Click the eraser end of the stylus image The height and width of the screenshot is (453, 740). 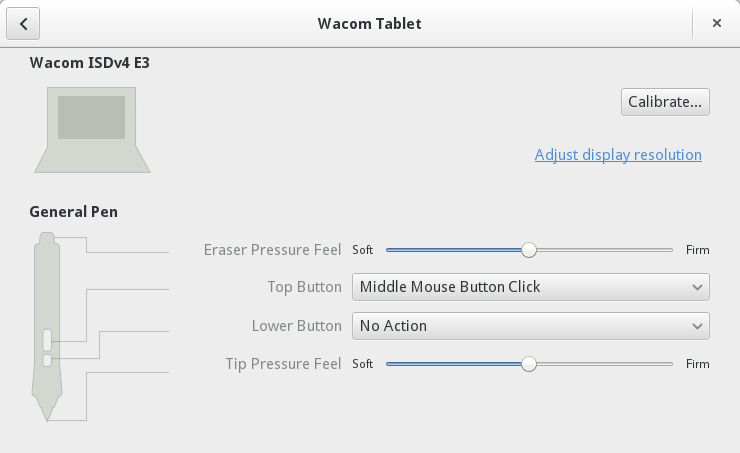click(x=47, y=238)
